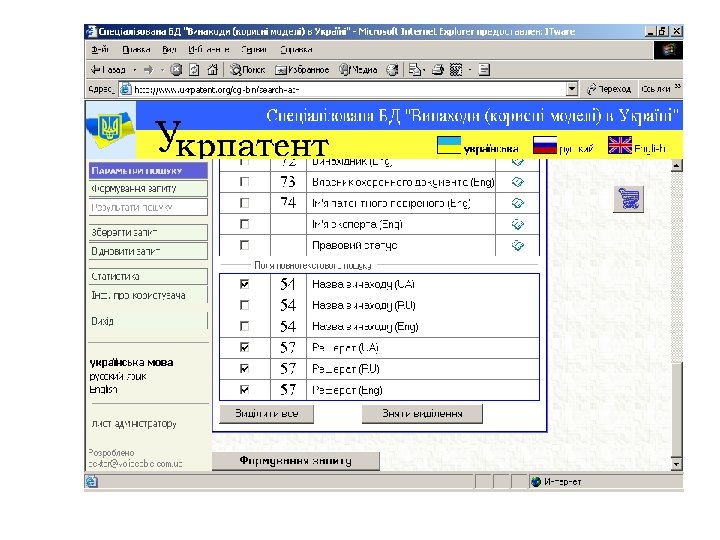This screenshot has width=720, height=540.
Task: Uncheck 57 Реферат (UA) checkbox
Action: tap(244, 348)
